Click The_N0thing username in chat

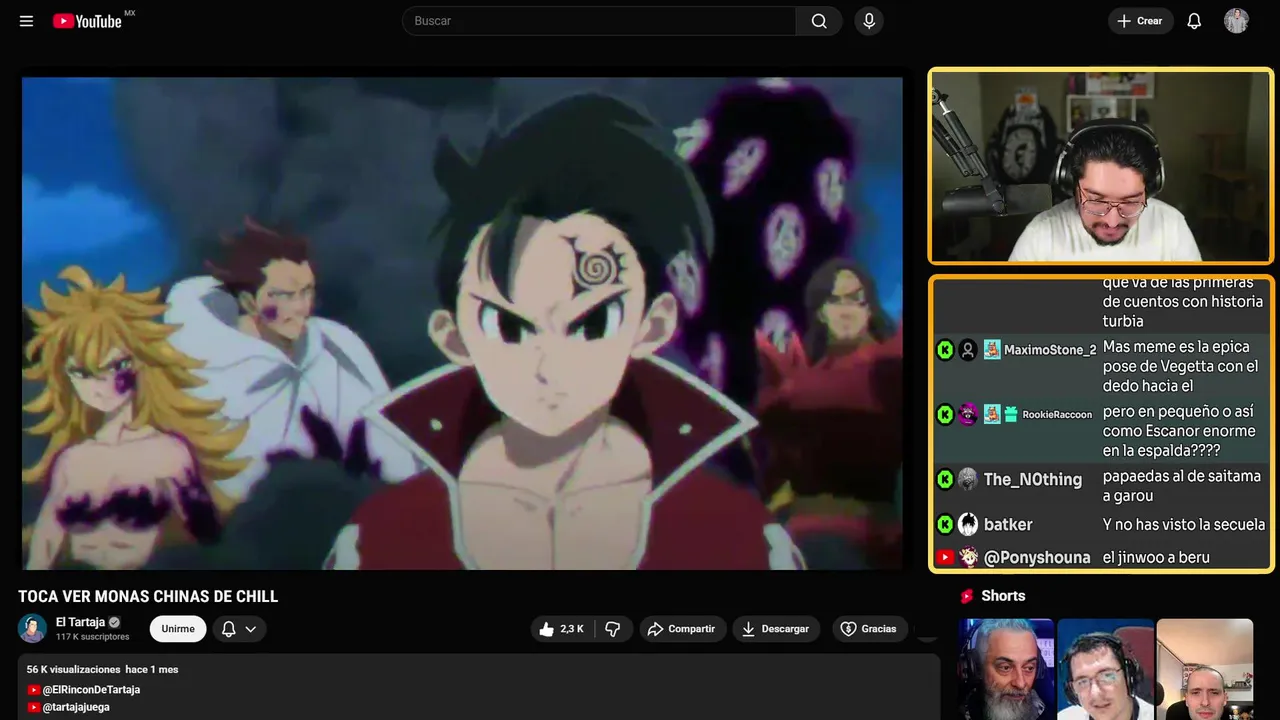coord(1033,479)
